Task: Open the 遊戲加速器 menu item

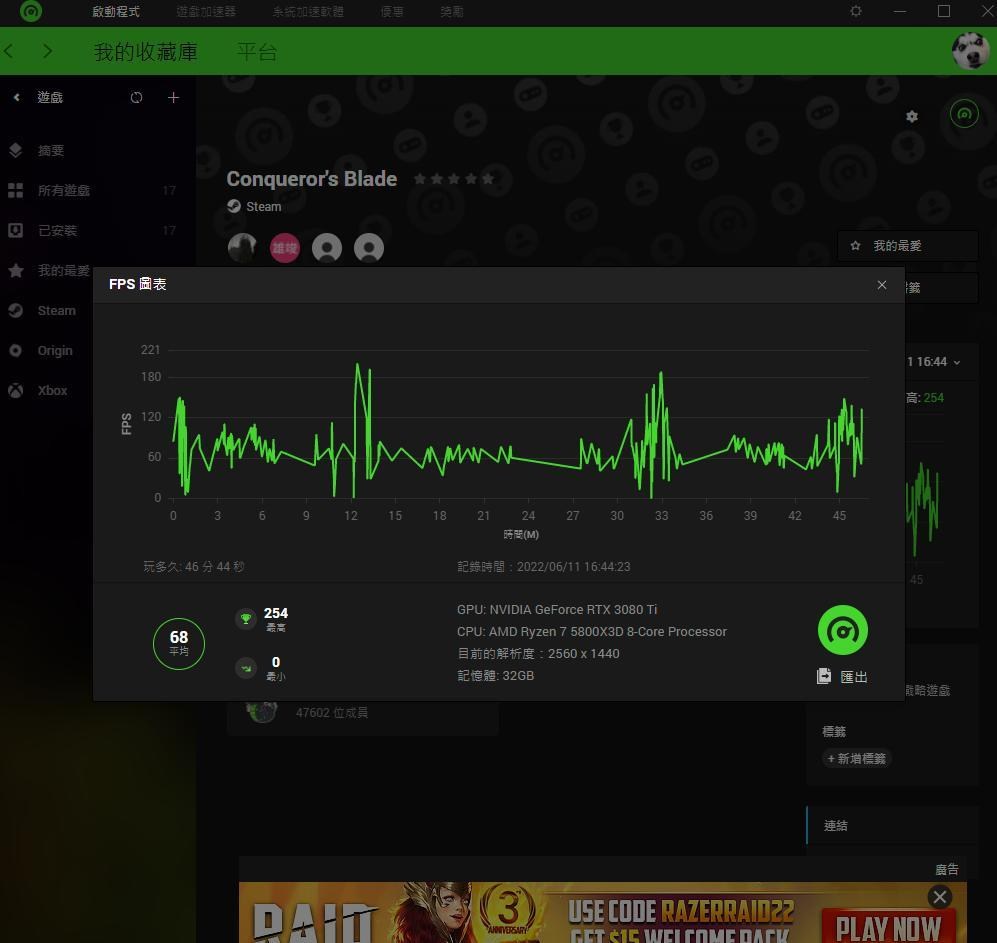Action: [x=206, y=12]
